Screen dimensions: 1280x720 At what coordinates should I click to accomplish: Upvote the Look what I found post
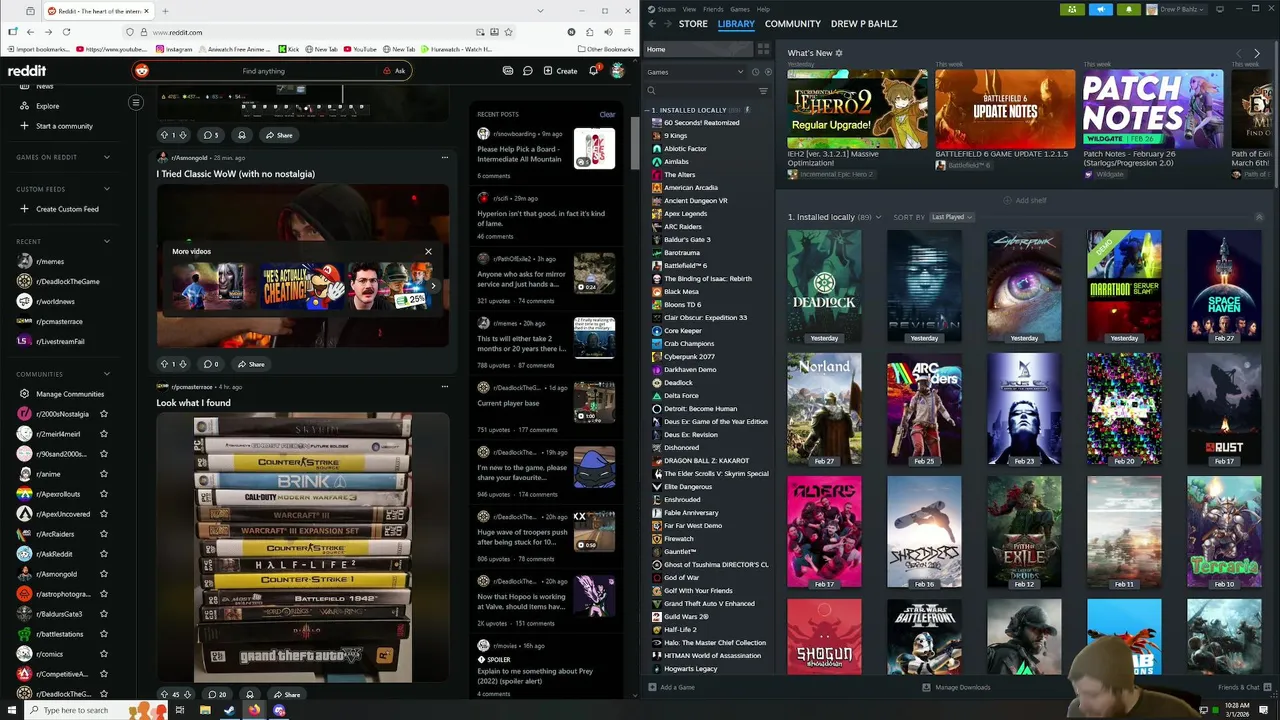pos(165,694)
